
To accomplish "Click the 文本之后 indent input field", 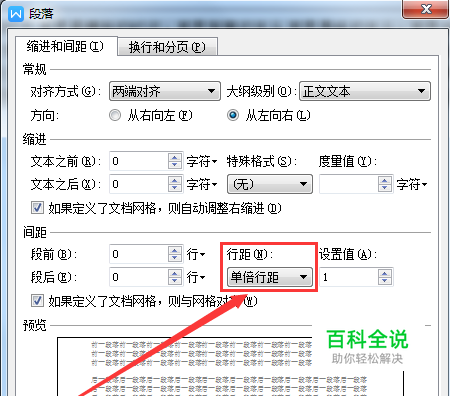I will pyautogui.click(x=139, y=184).
